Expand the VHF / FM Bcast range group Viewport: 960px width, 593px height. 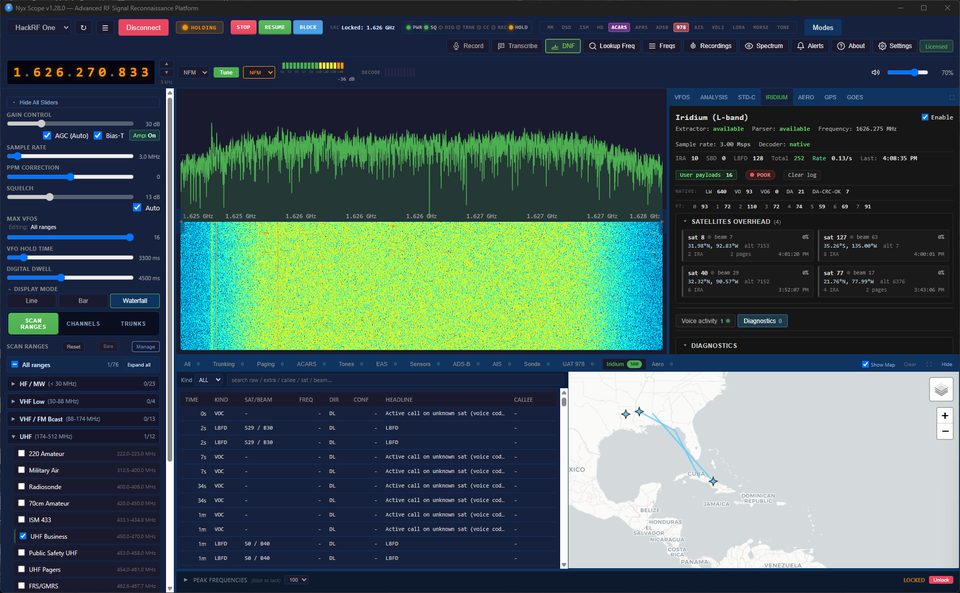coord(84,419)
